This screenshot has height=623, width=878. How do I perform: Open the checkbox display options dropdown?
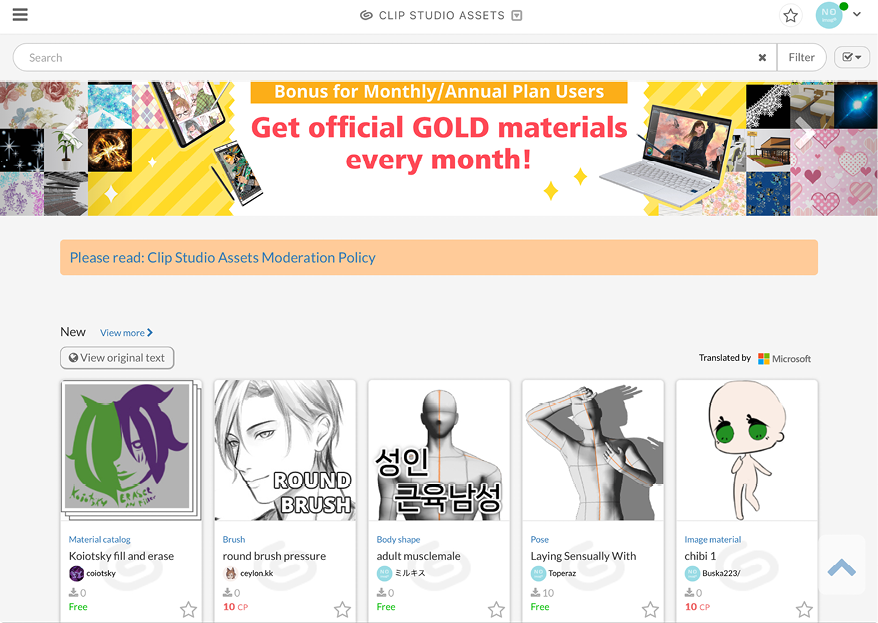pos(852,57)
